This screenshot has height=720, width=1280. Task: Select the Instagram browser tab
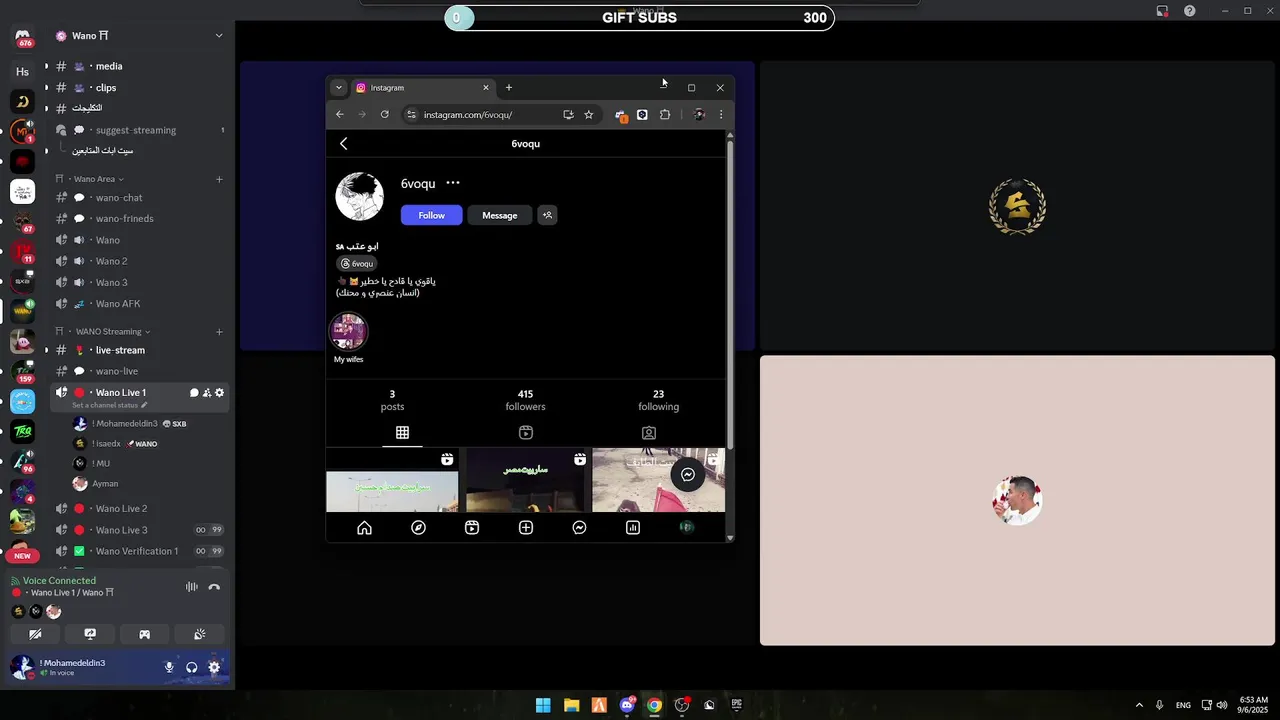point(423,88)
